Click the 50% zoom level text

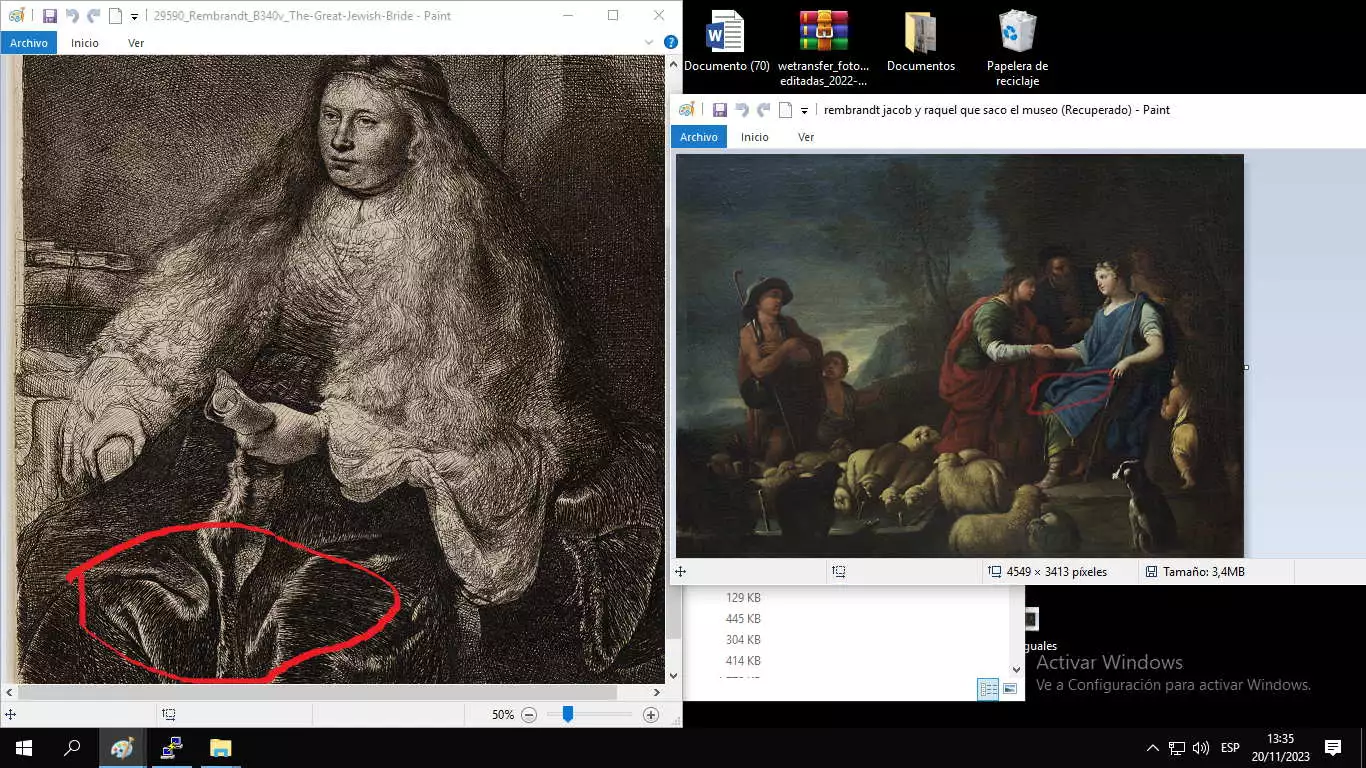point(503,715)
